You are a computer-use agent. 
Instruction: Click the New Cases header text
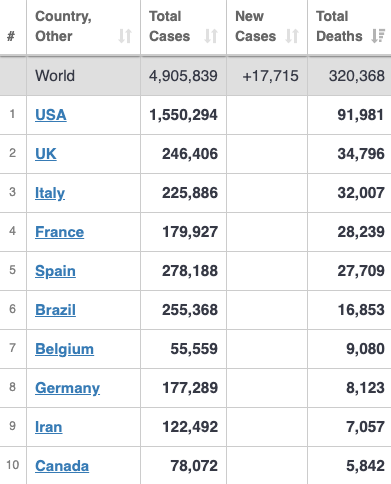pos(256,26)
